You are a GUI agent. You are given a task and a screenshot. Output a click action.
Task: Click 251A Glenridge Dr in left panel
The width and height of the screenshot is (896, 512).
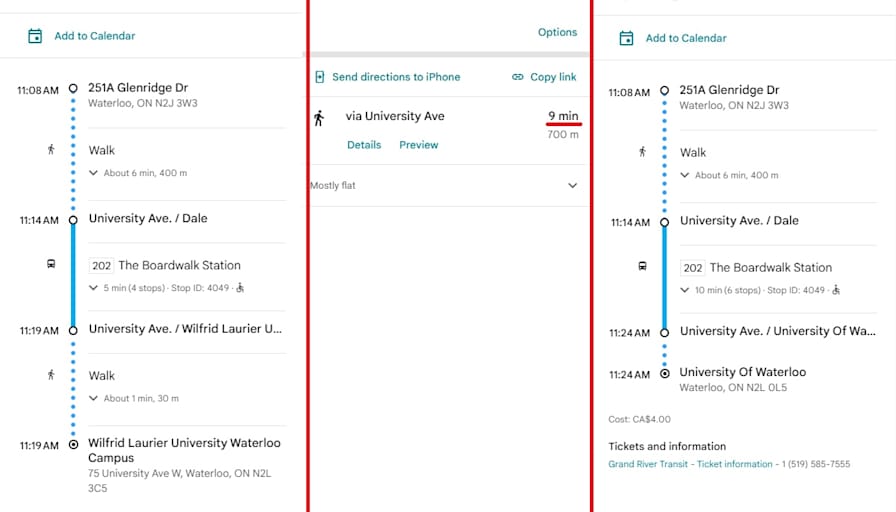[x=138, y=87]
